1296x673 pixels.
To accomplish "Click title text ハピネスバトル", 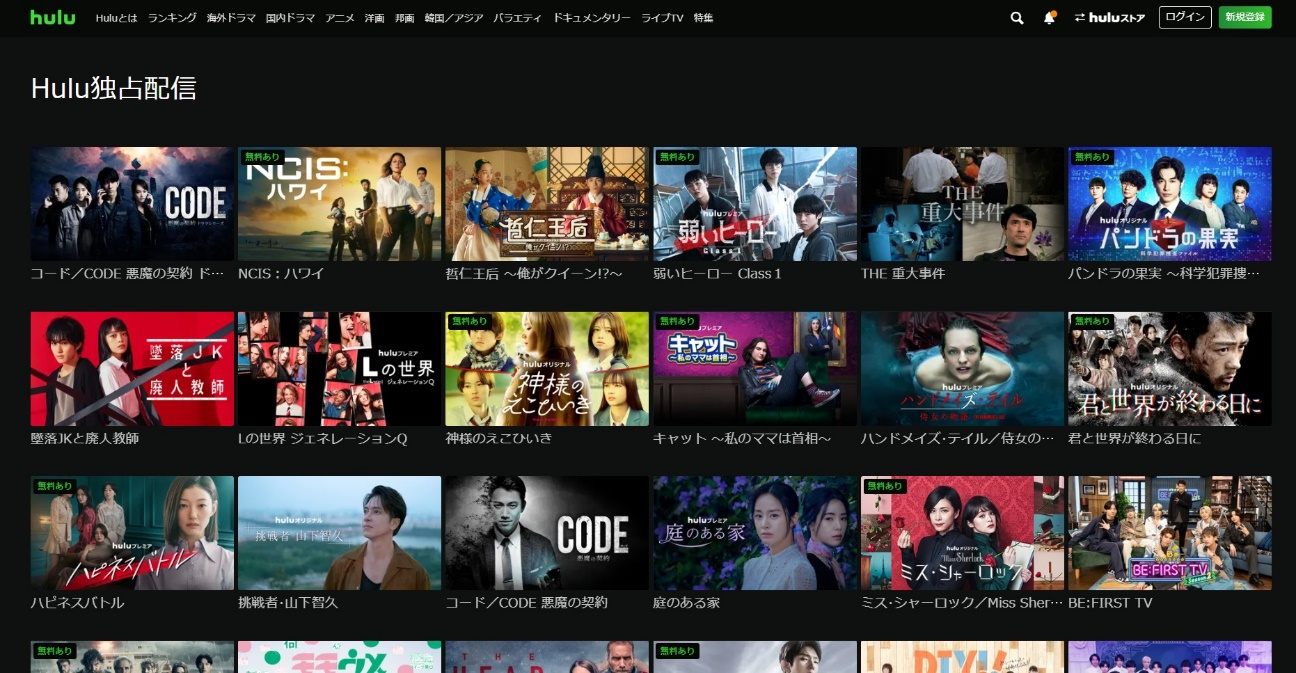I will pos(78,603).
